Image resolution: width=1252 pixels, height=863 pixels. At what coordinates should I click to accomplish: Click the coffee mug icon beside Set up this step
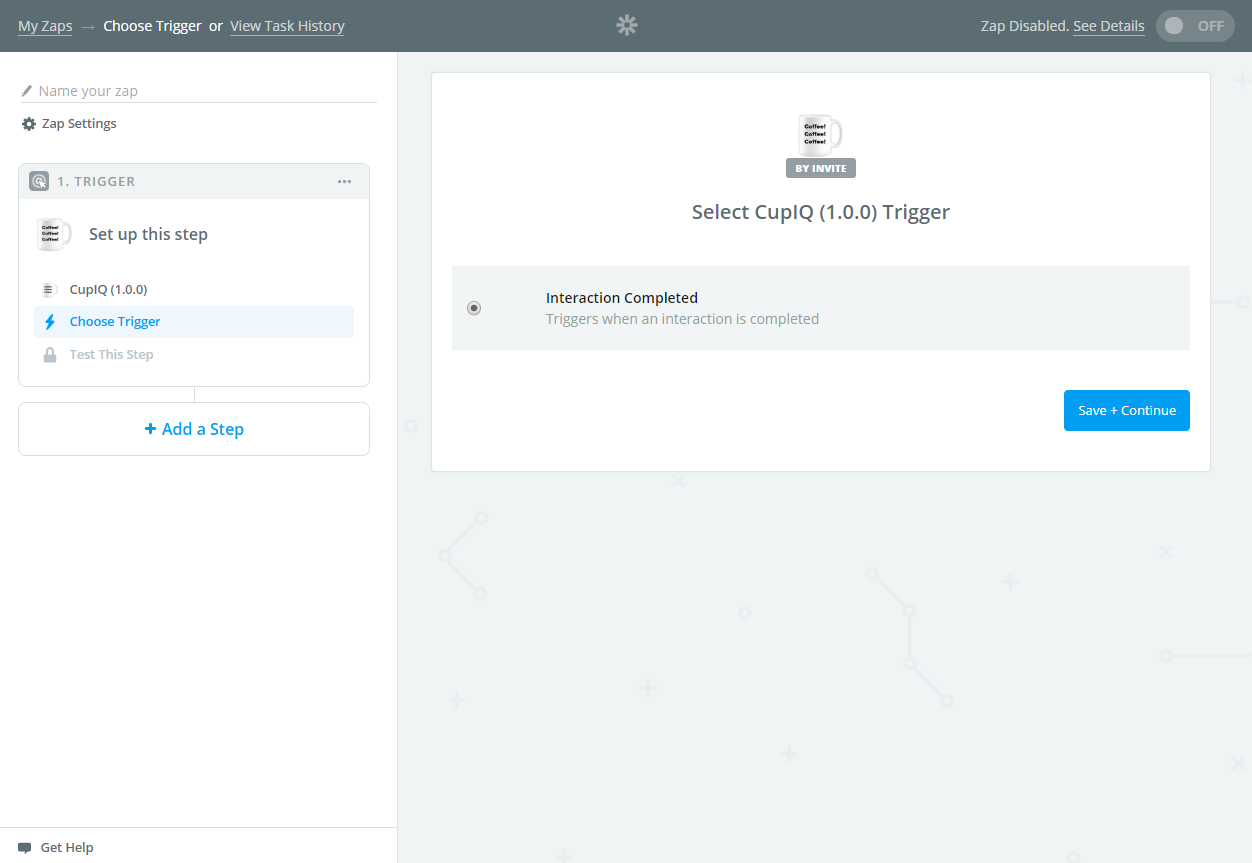tap(53, 234)
